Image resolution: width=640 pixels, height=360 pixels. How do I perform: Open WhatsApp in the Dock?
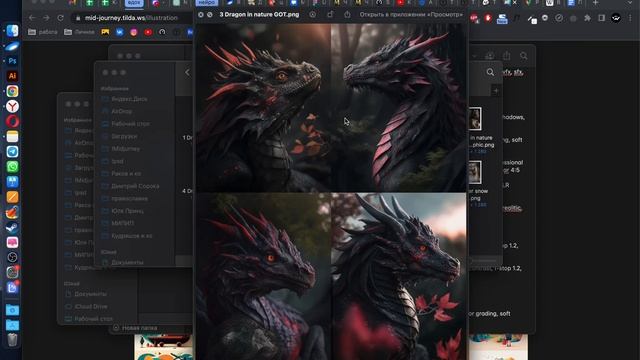12,167
